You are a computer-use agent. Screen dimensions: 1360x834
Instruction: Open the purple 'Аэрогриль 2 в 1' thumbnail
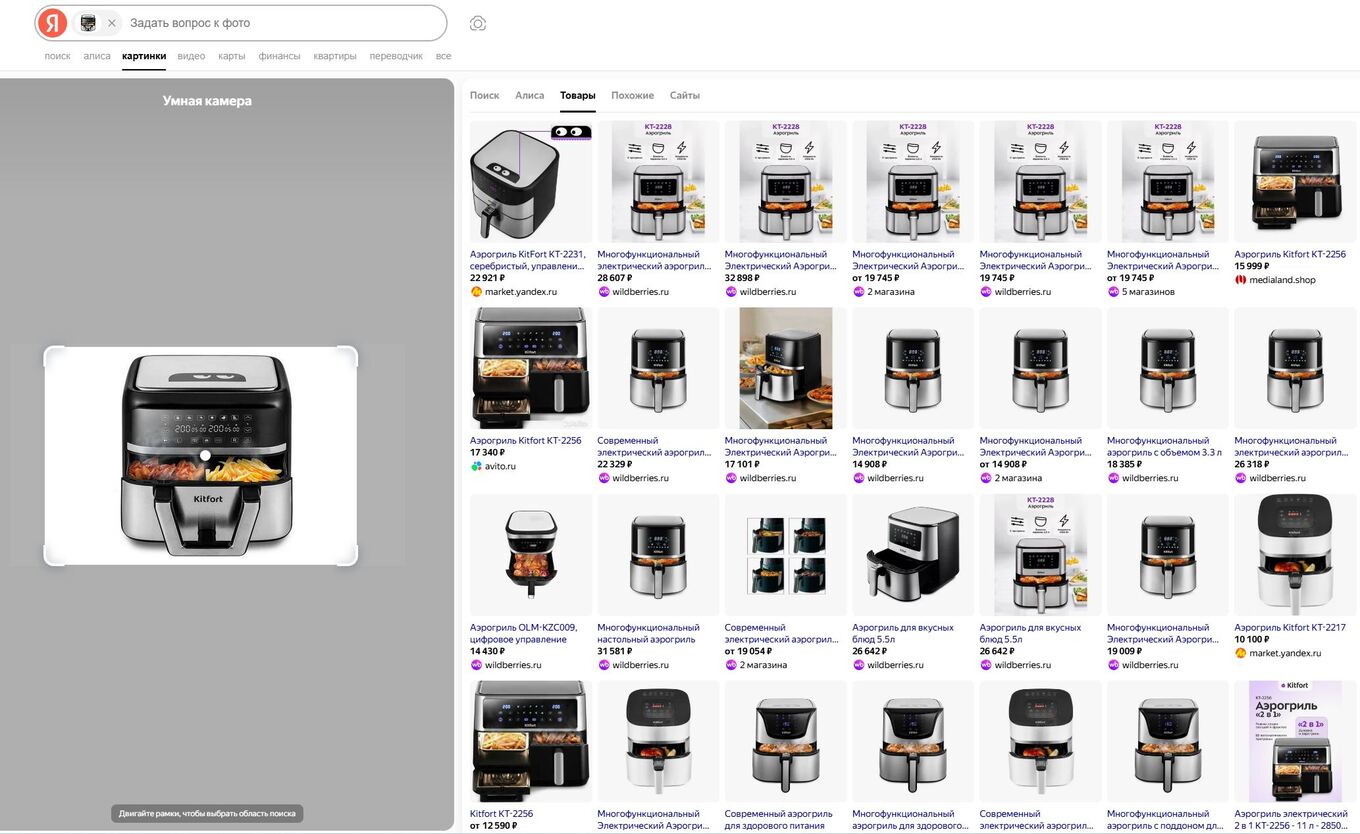1295,741
